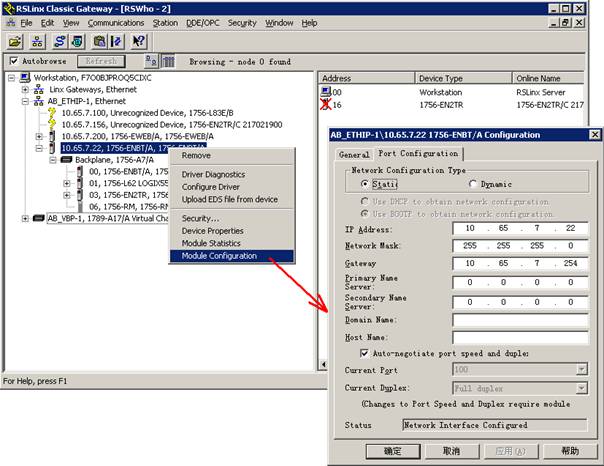This screenshot has width=604, height=466.
Task: Click the Backplane 1756-A7/A chassis icon
Action: 66,159
